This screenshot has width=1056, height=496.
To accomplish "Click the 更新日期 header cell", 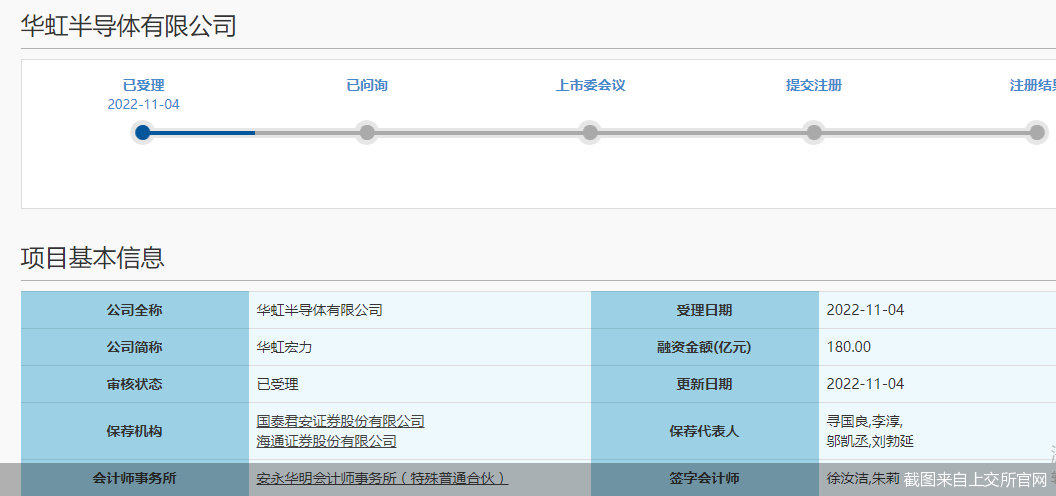I will coord(704,384).
